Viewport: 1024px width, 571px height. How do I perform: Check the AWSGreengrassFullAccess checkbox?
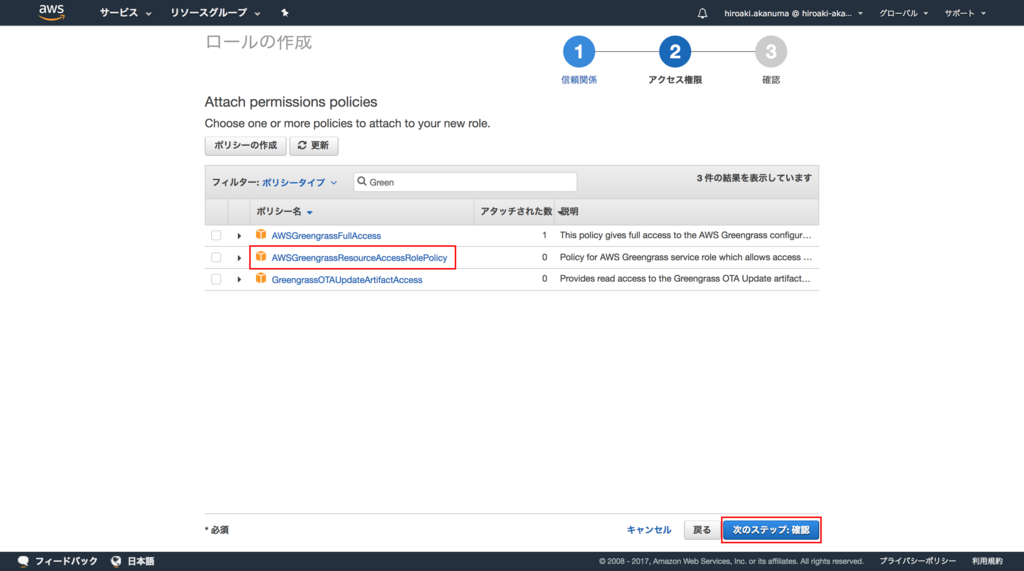216,235
